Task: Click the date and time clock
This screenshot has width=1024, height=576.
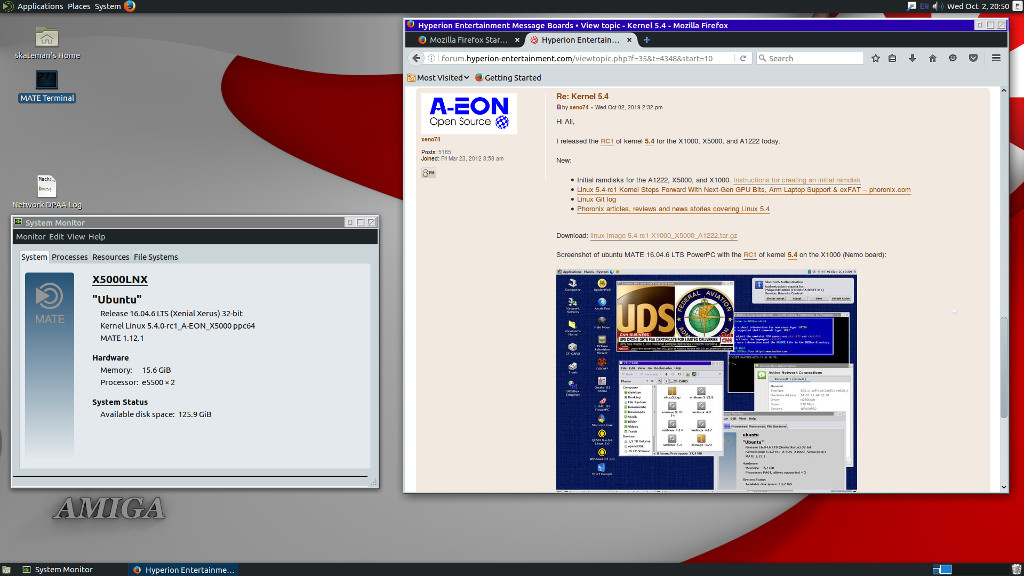Action: click(978, 6)
